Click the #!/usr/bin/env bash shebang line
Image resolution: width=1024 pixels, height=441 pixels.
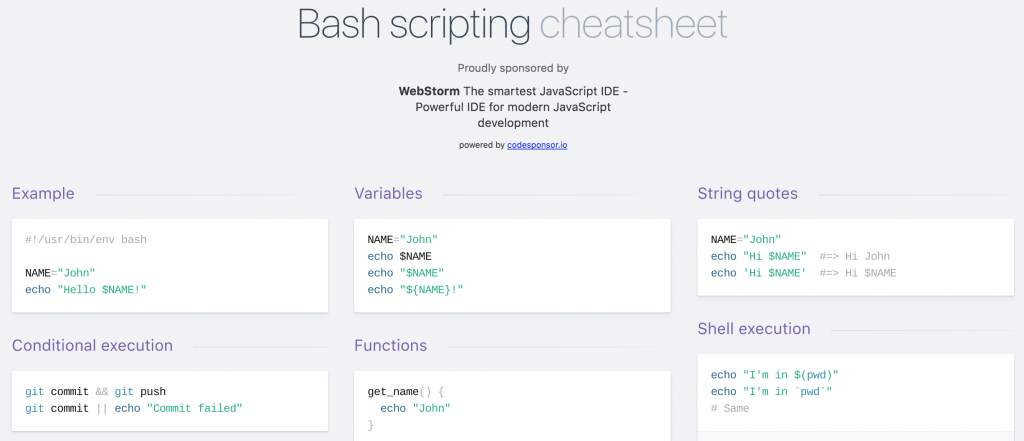[x=86, y=240]
